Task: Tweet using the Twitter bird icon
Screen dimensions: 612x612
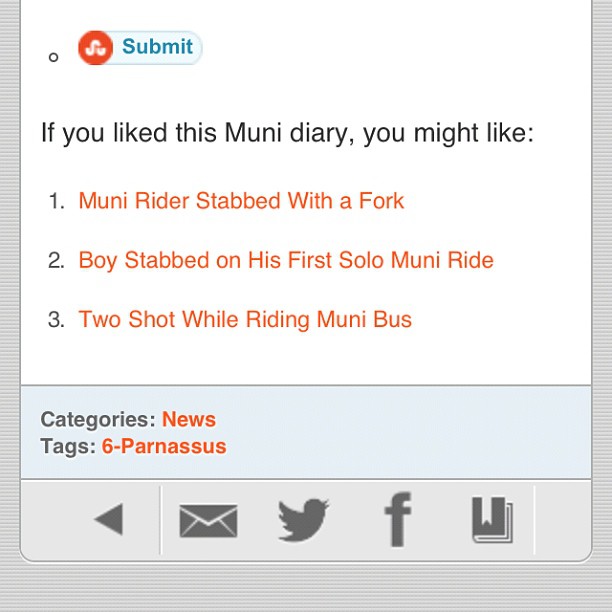Action: click(x=303, y=520)
